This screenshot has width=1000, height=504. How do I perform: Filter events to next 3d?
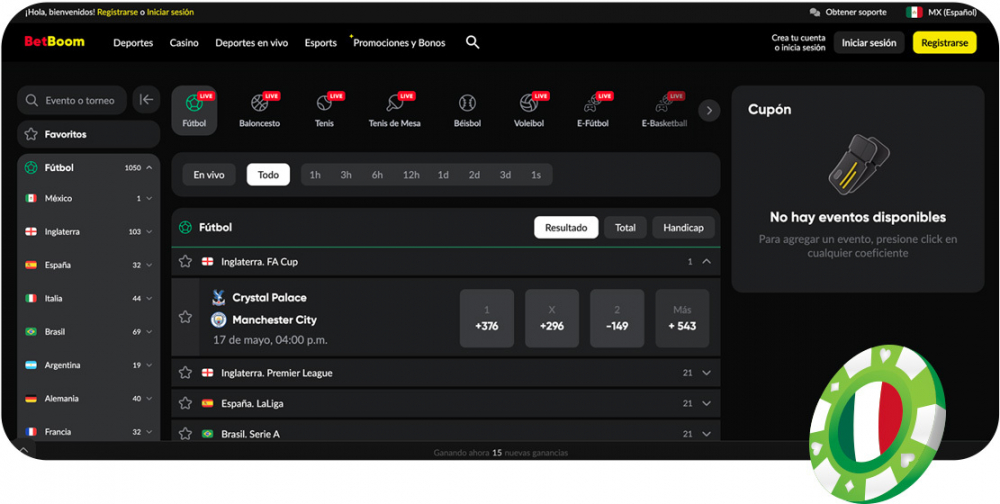pos(505,175)
